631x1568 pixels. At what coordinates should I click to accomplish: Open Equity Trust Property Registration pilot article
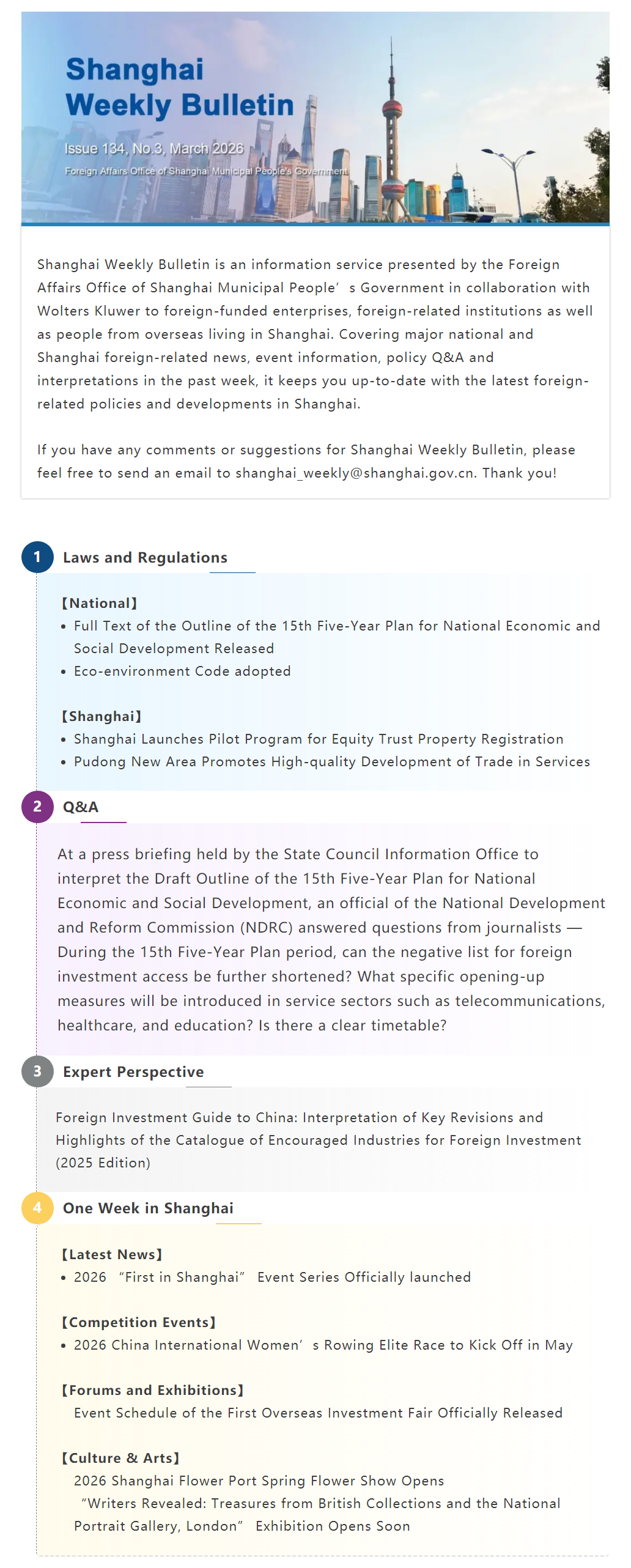tap(319, 739)
